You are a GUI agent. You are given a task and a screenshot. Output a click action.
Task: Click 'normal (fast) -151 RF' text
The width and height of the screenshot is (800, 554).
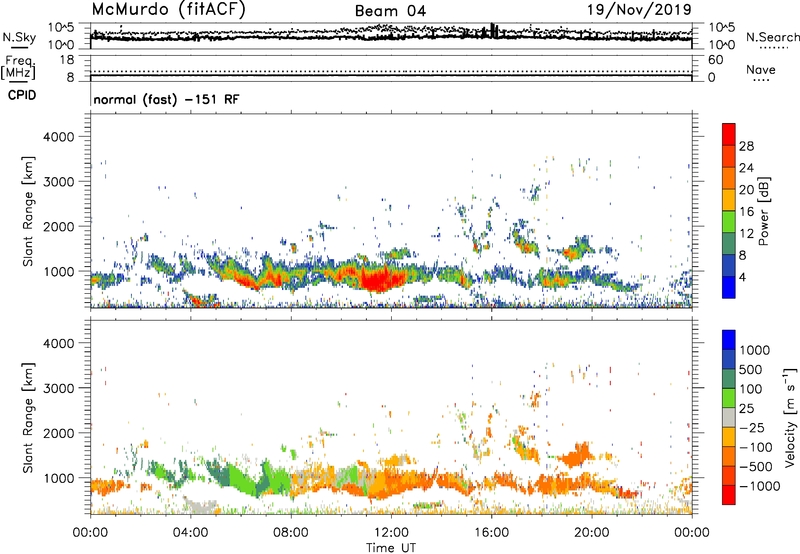pos(166,99)
